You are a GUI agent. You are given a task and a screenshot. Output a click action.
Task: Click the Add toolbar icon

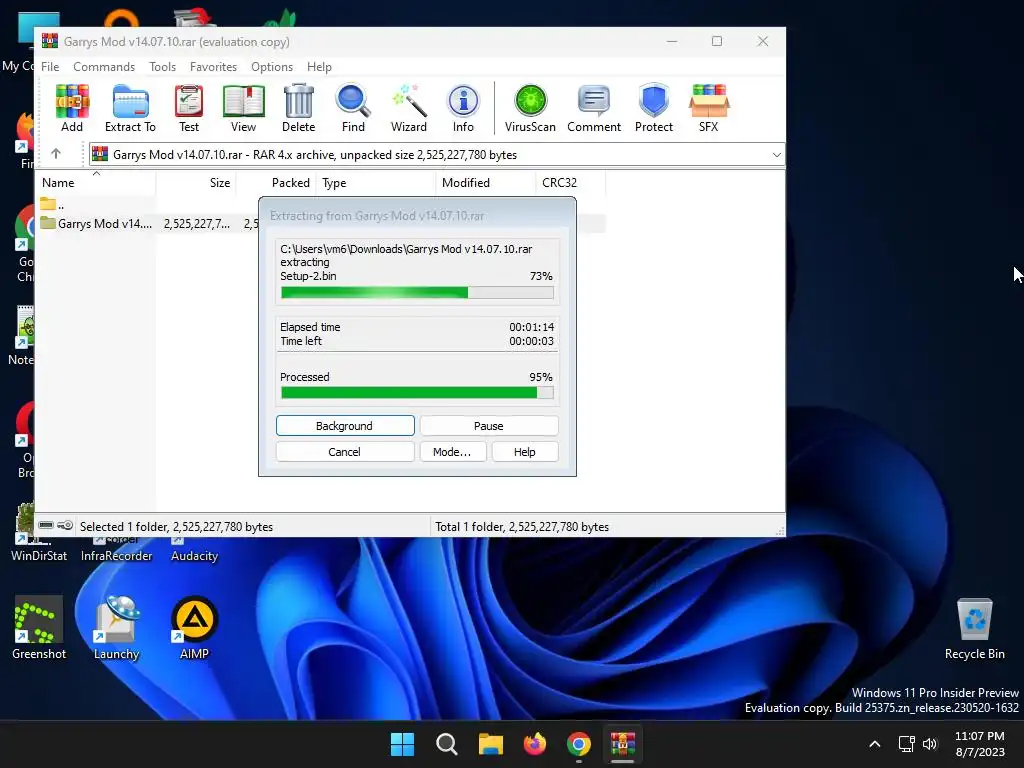pos(72,108)
